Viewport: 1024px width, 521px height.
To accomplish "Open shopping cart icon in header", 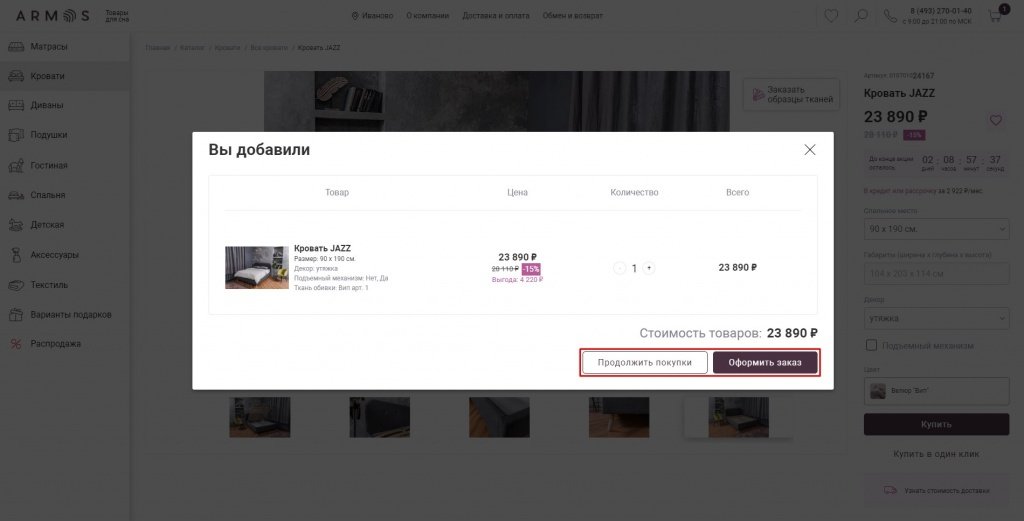I will (995, 16).
